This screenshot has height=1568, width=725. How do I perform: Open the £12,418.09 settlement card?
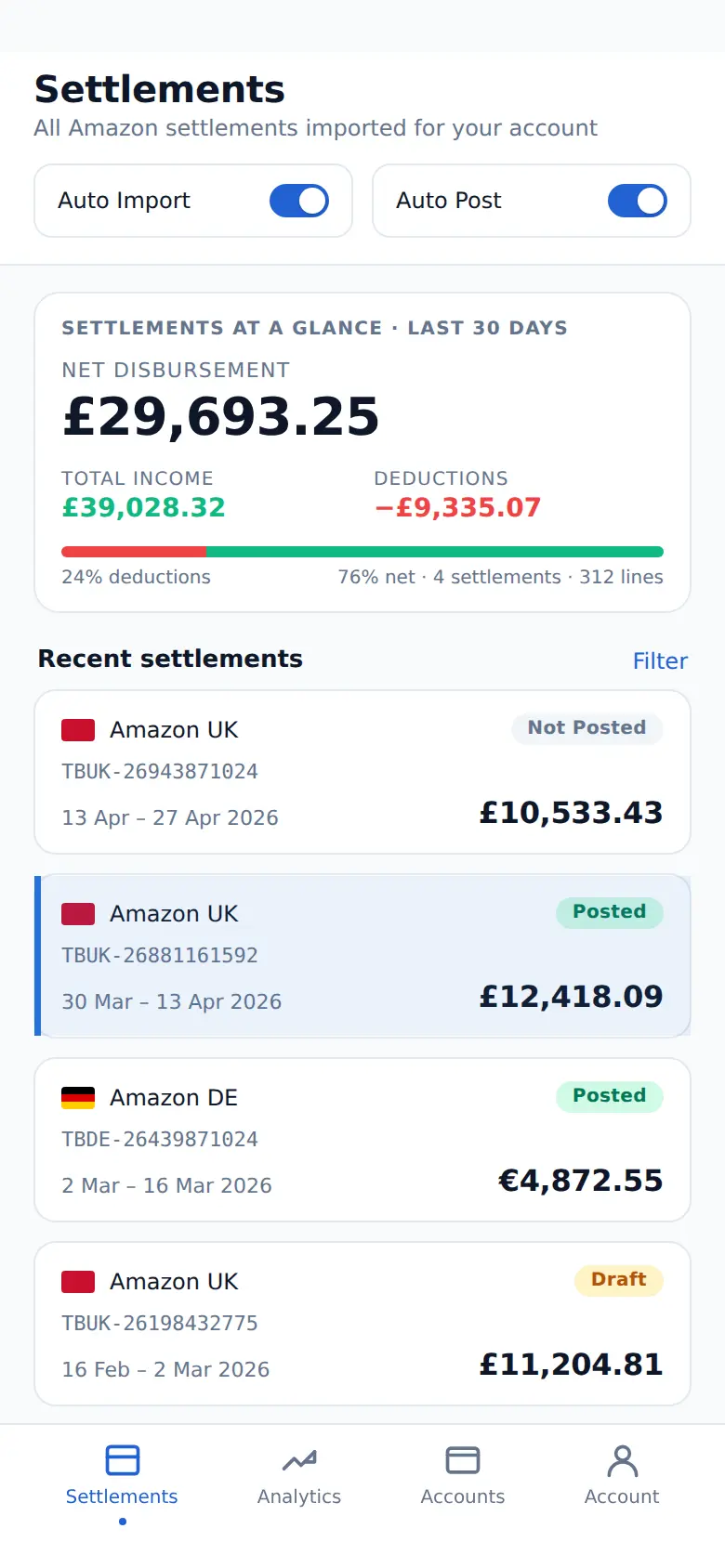362,955
